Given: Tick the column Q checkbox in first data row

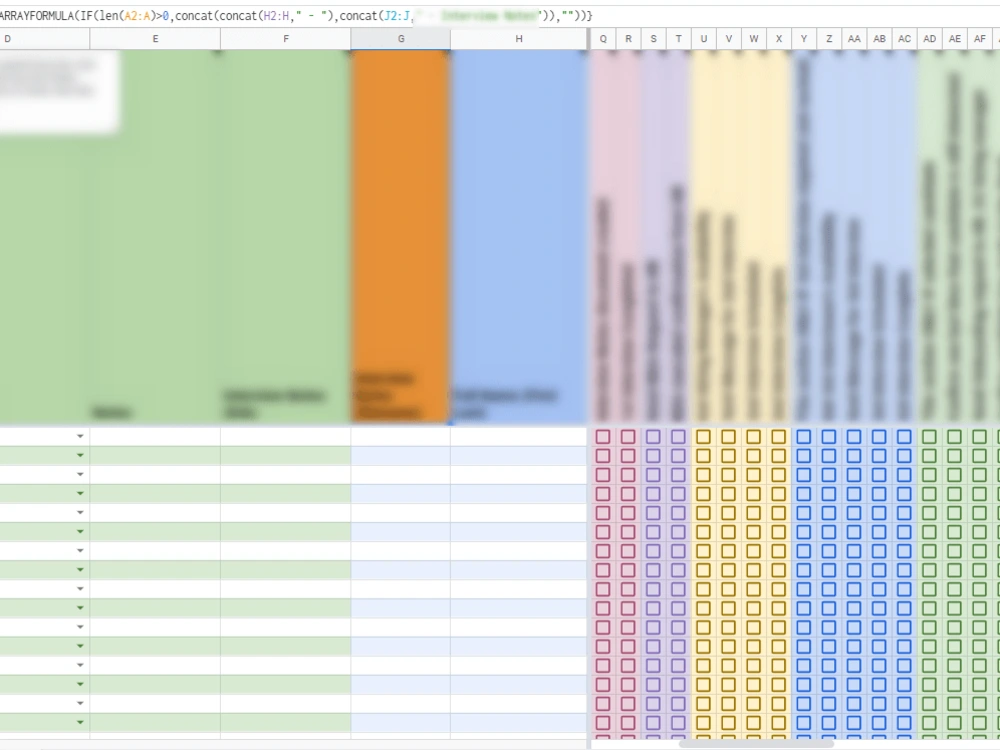Looking at the screenshot, I should point(603,437).
